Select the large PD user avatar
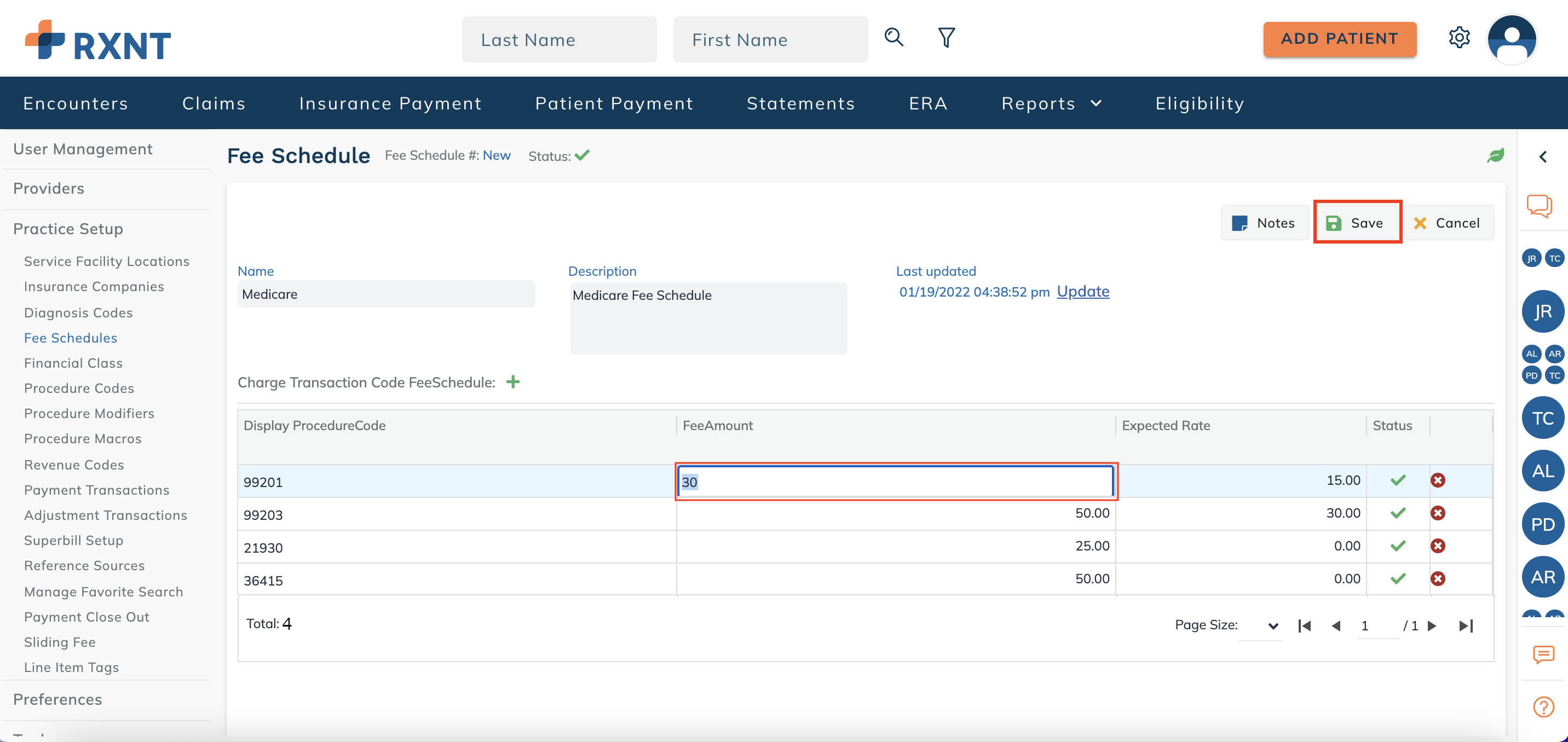1568x742 pixels. tap(1543, 524)
